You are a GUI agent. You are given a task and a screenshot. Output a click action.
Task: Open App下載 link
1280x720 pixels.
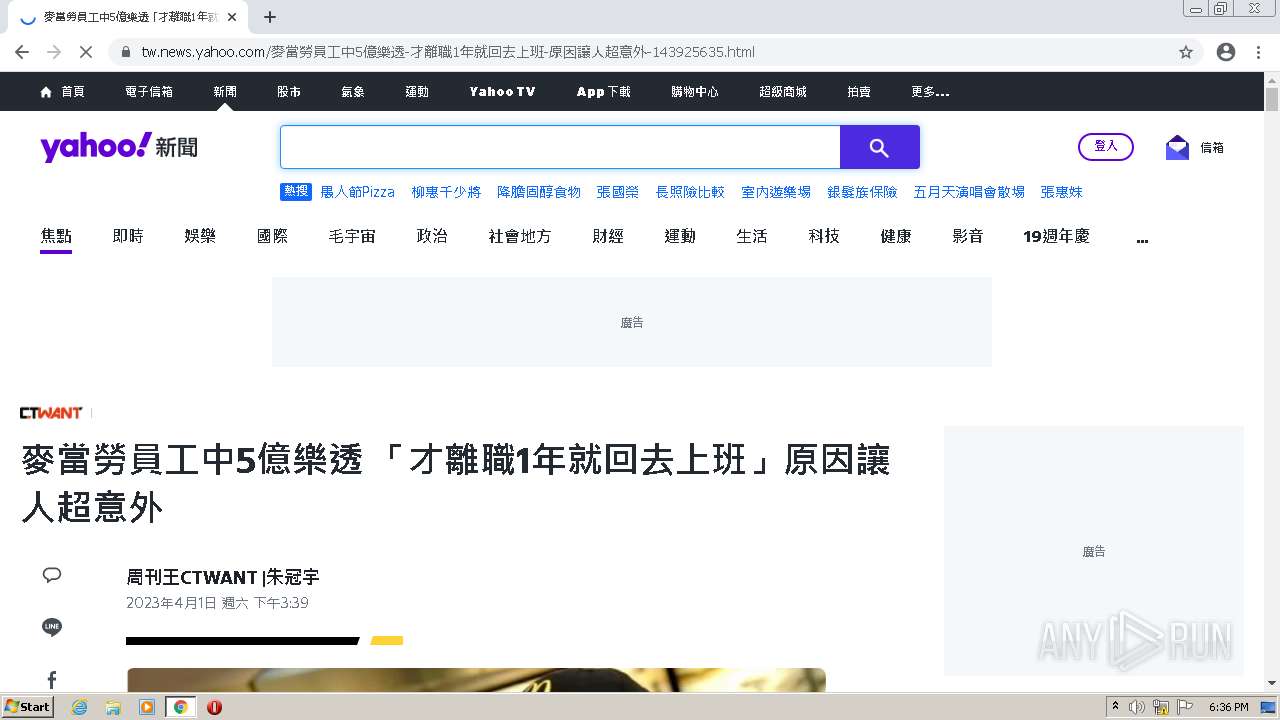[x=604, y=91]
